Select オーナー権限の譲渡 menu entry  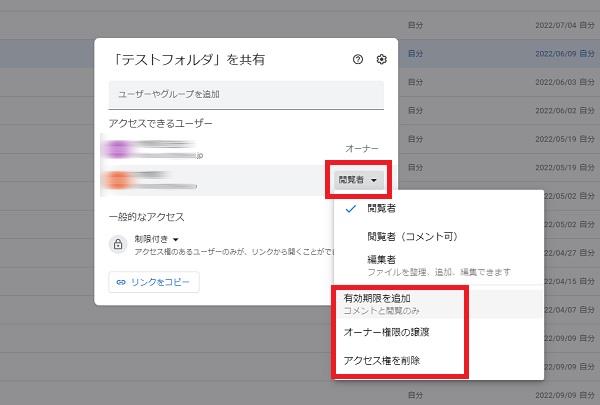[x=386, y=331]
